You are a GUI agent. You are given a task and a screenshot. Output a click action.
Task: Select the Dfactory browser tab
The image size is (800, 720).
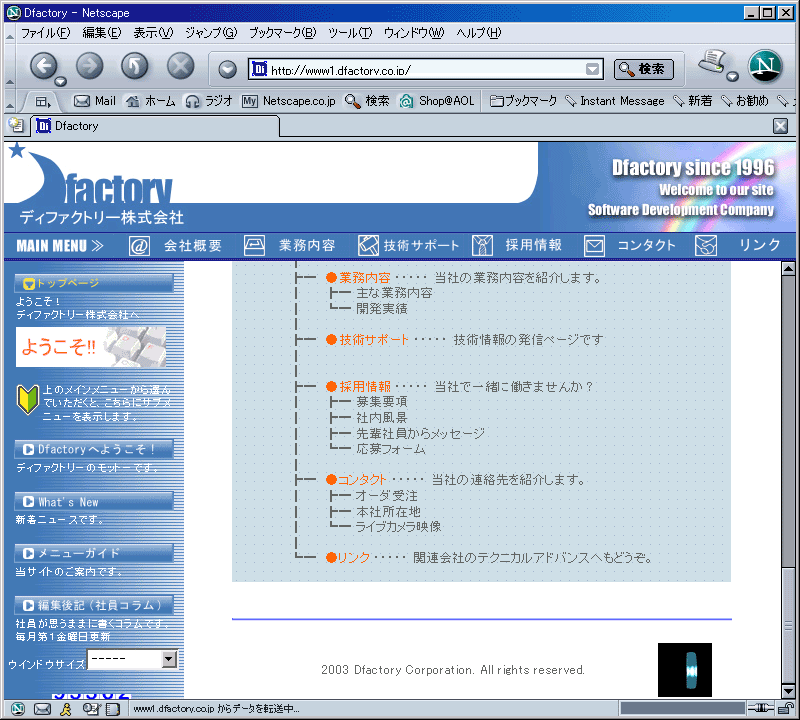tap(155, 126)
